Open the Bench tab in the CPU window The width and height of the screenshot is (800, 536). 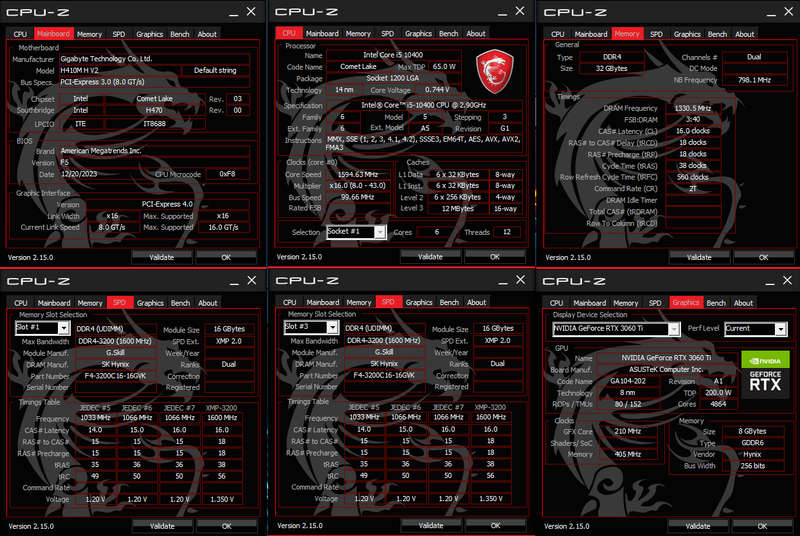point(448,33)
